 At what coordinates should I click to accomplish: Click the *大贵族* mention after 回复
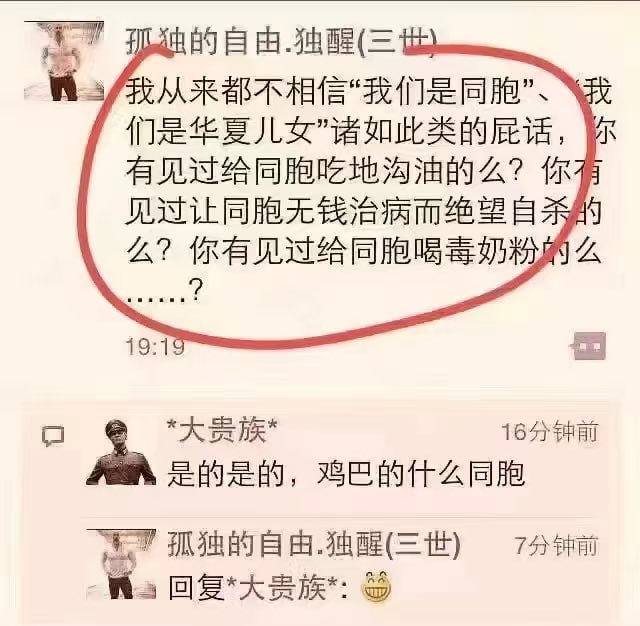click(282, 588)
